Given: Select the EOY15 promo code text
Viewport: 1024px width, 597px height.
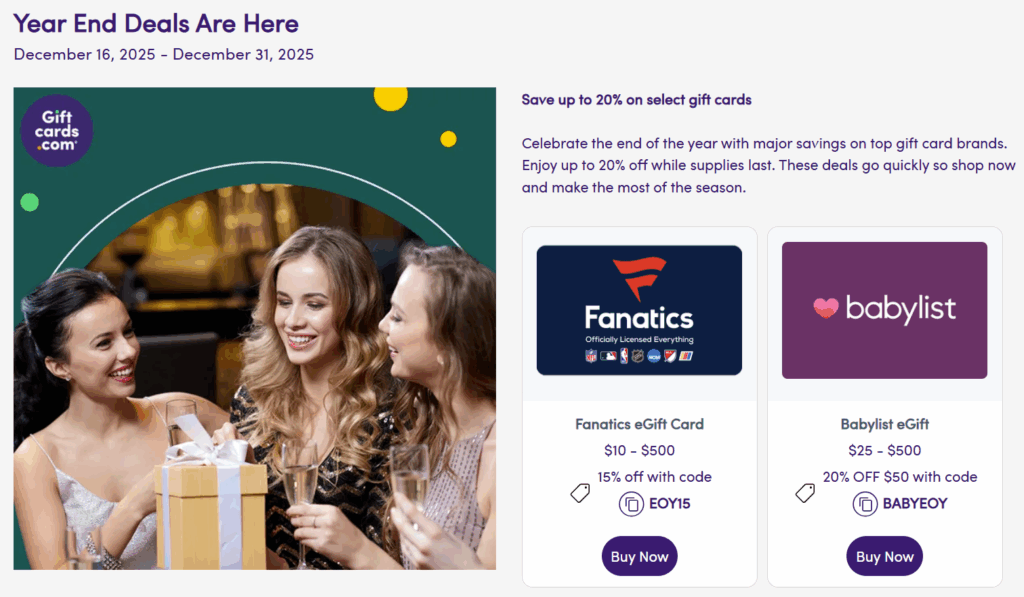Looking at the screenshot, I should pyautogui.click(x=670, y=504).
